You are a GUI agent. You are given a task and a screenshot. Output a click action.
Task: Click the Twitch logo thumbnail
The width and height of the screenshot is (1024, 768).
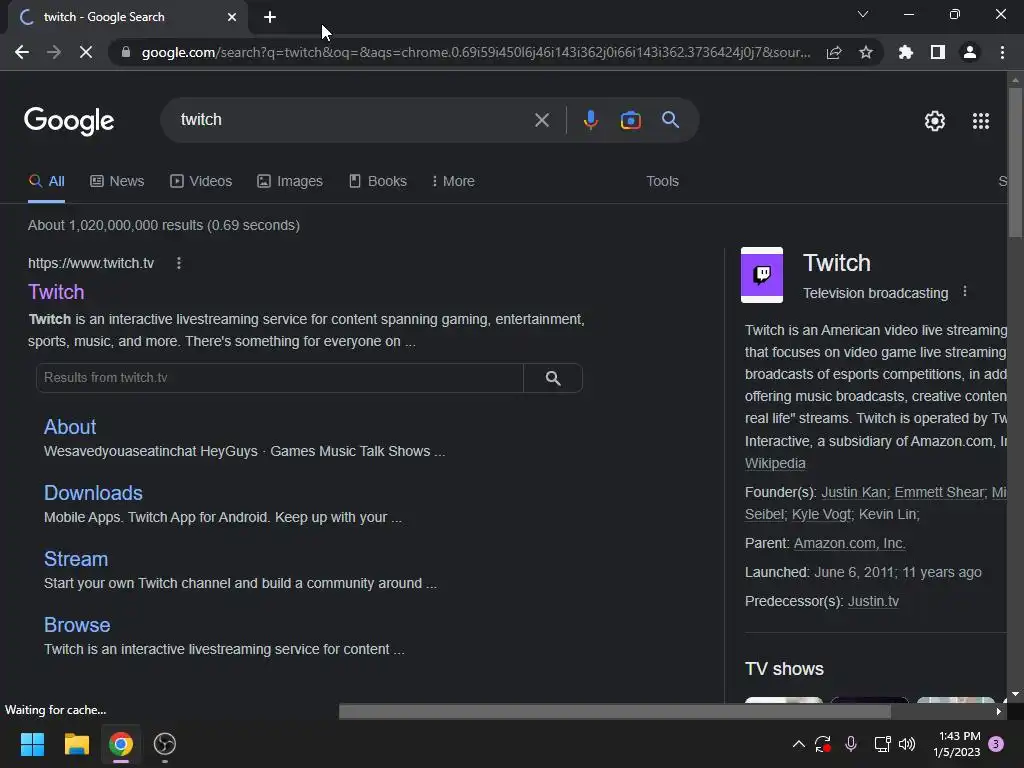pyautogui.click(x=761, y=275)
